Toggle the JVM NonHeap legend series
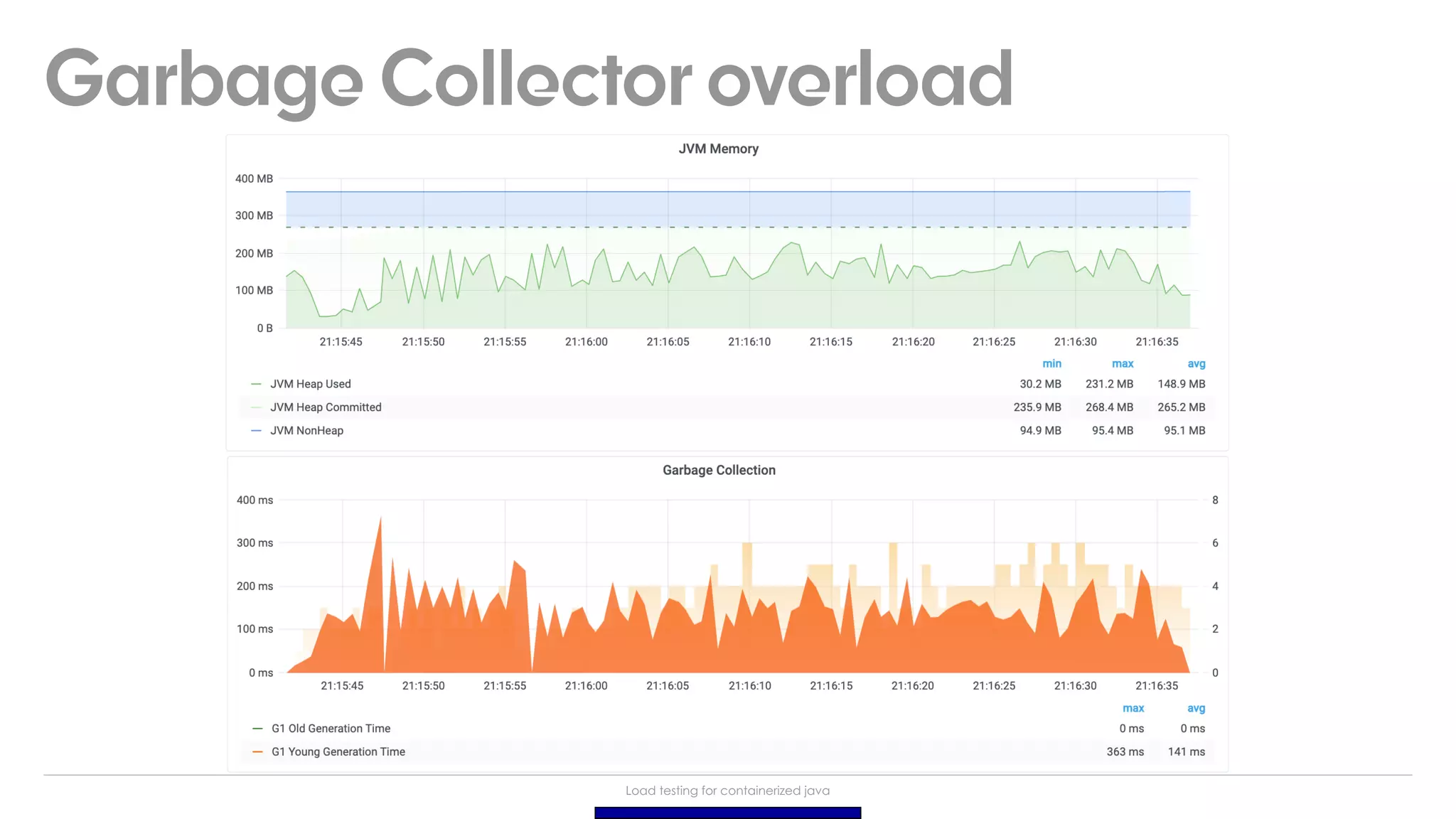 (306, 431)
